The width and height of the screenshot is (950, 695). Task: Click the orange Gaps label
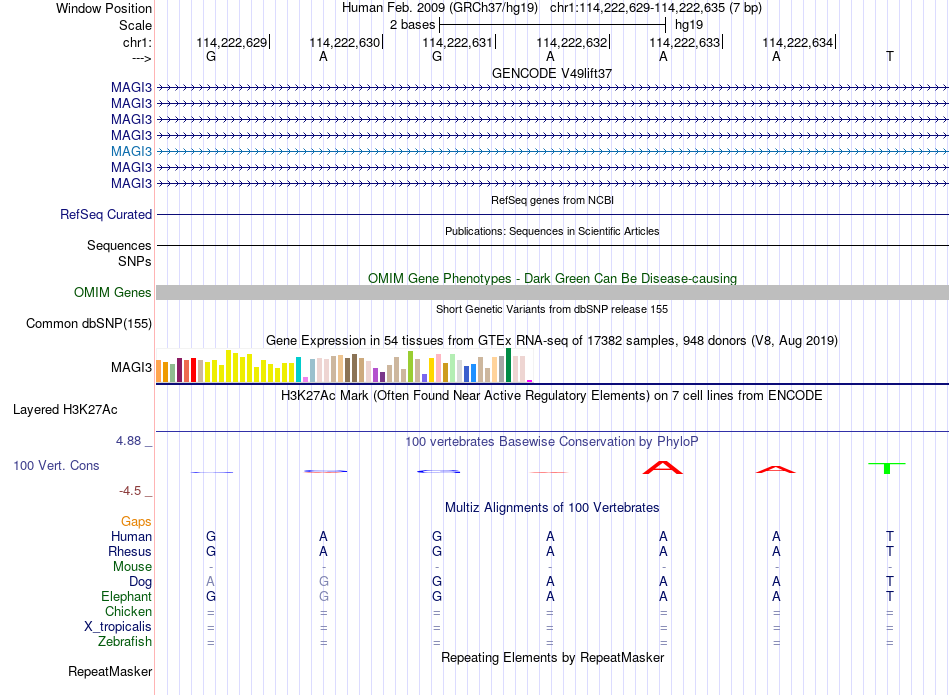click(x=136, y=521)
